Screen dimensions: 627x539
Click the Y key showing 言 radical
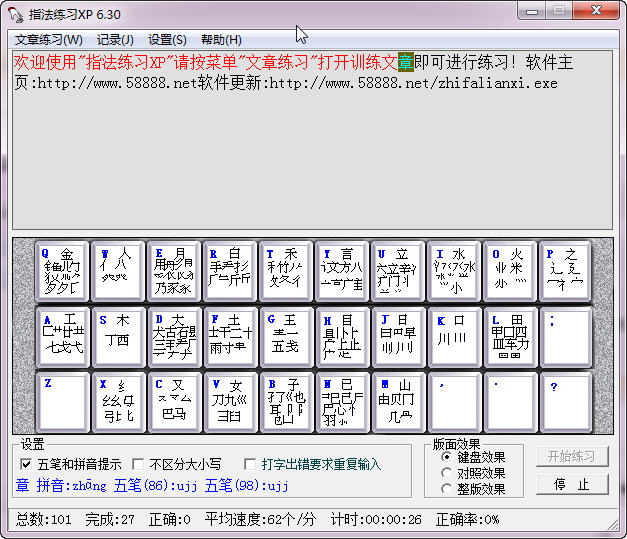342,271
